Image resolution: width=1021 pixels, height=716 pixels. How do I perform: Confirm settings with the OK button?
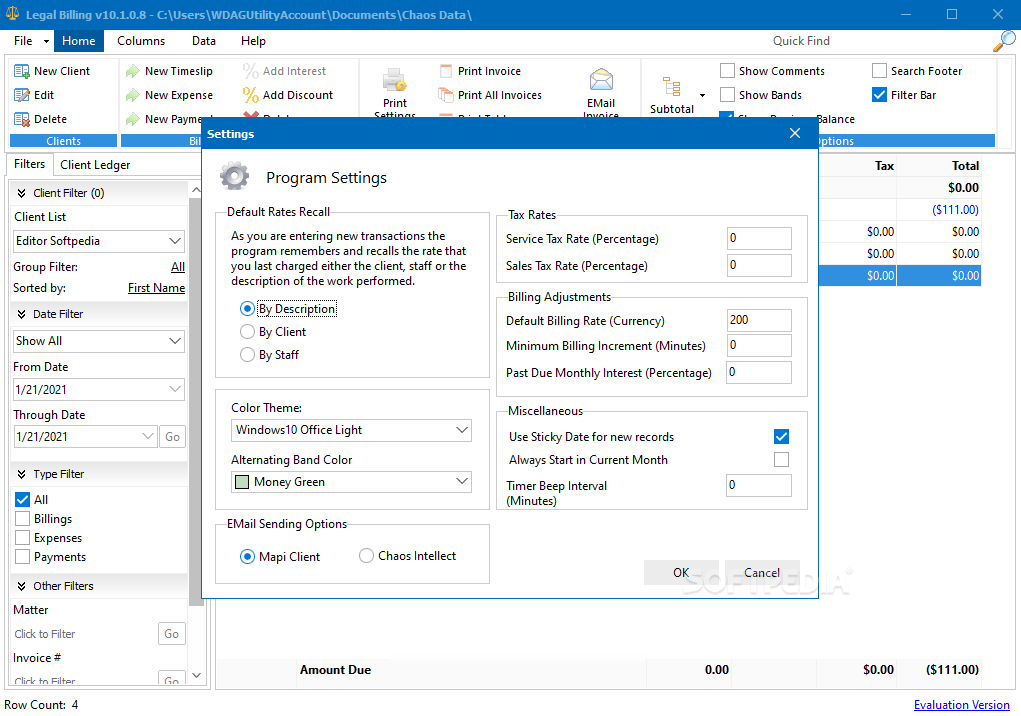[681, 572]
